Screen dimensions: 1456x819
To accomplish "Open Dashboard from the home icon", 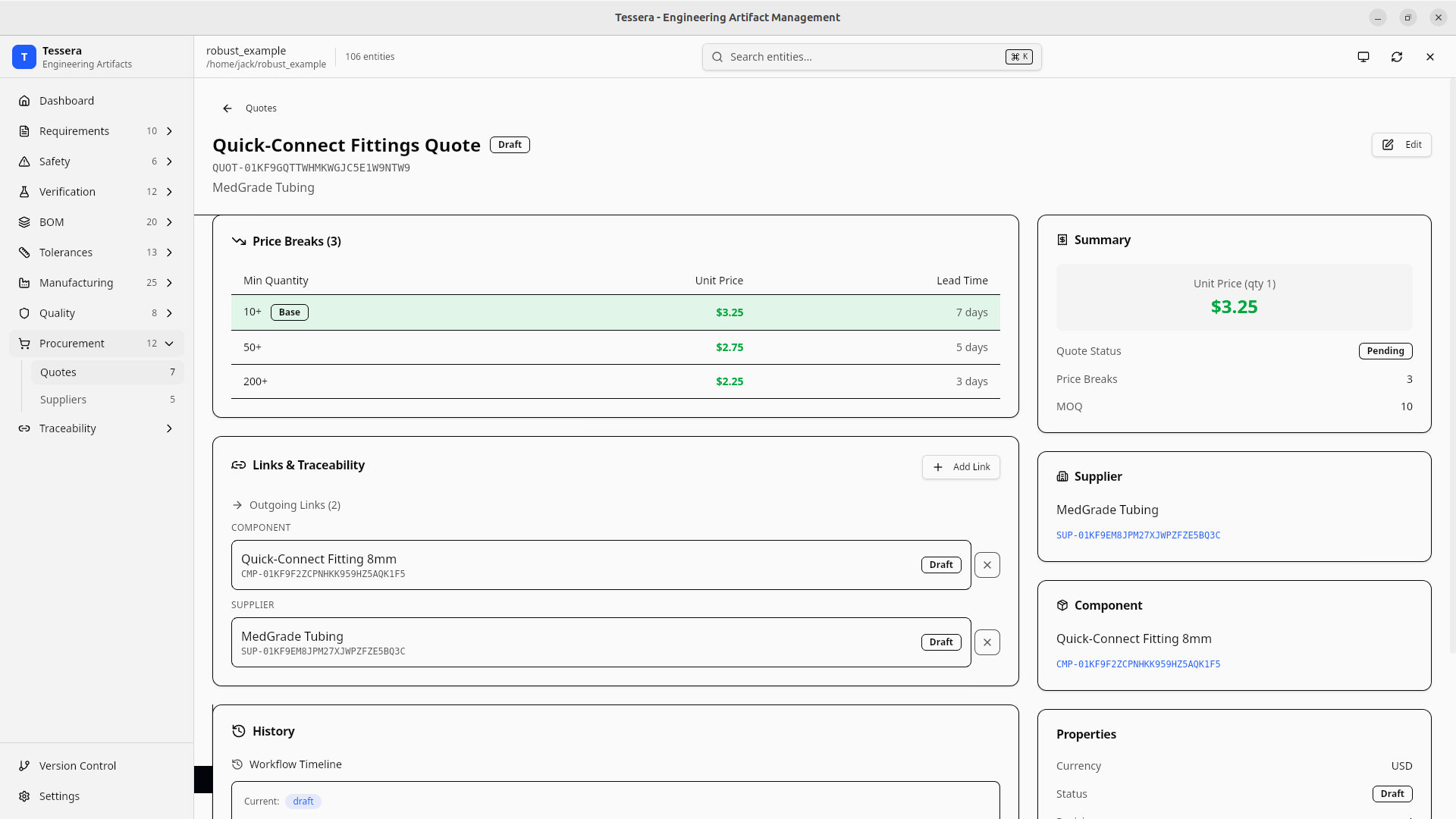I will point(24,101).
